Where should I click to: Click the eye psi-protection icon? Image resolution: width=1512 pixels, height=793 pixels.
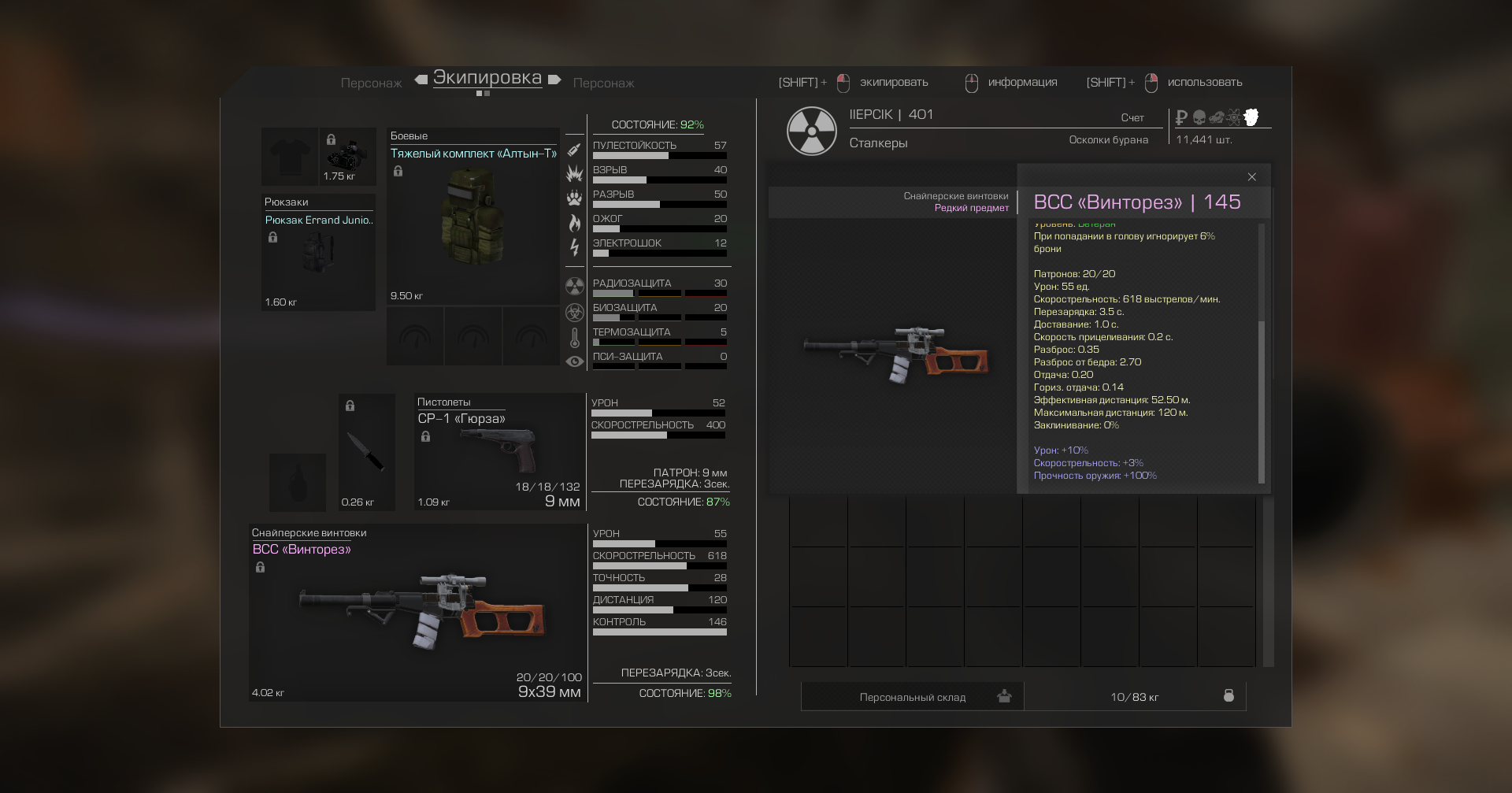[575, 361]
